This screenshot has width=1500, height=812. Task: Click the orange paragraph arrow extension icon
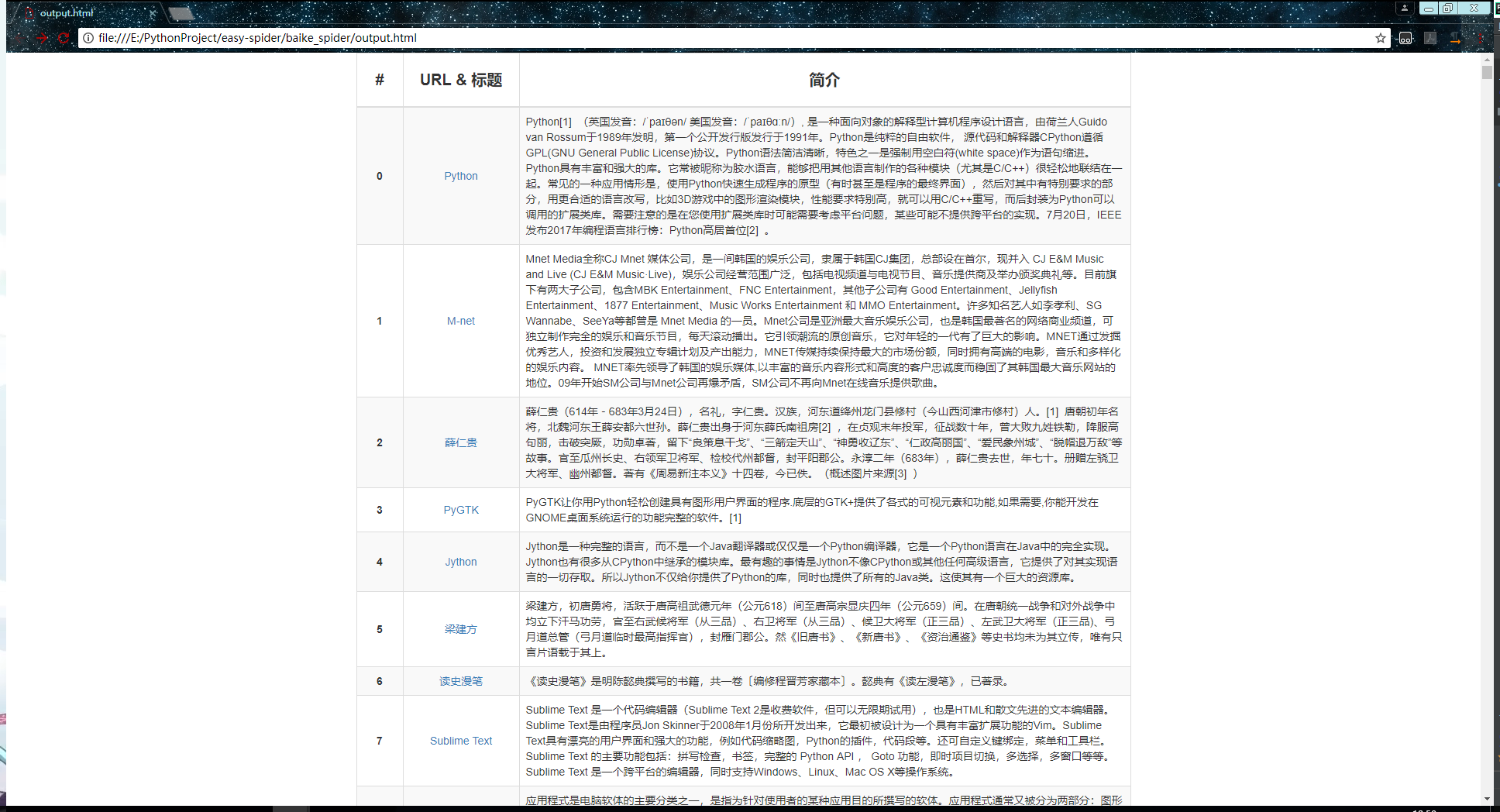pos(1455,38)
